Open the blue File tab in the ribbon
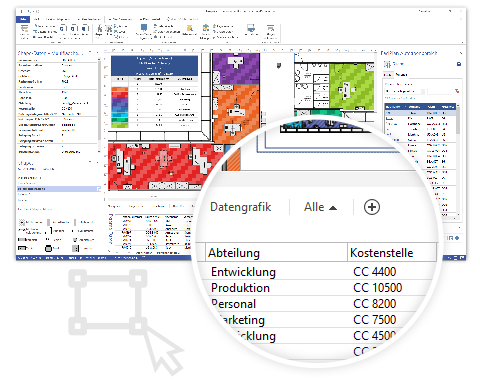 [23, 19]
